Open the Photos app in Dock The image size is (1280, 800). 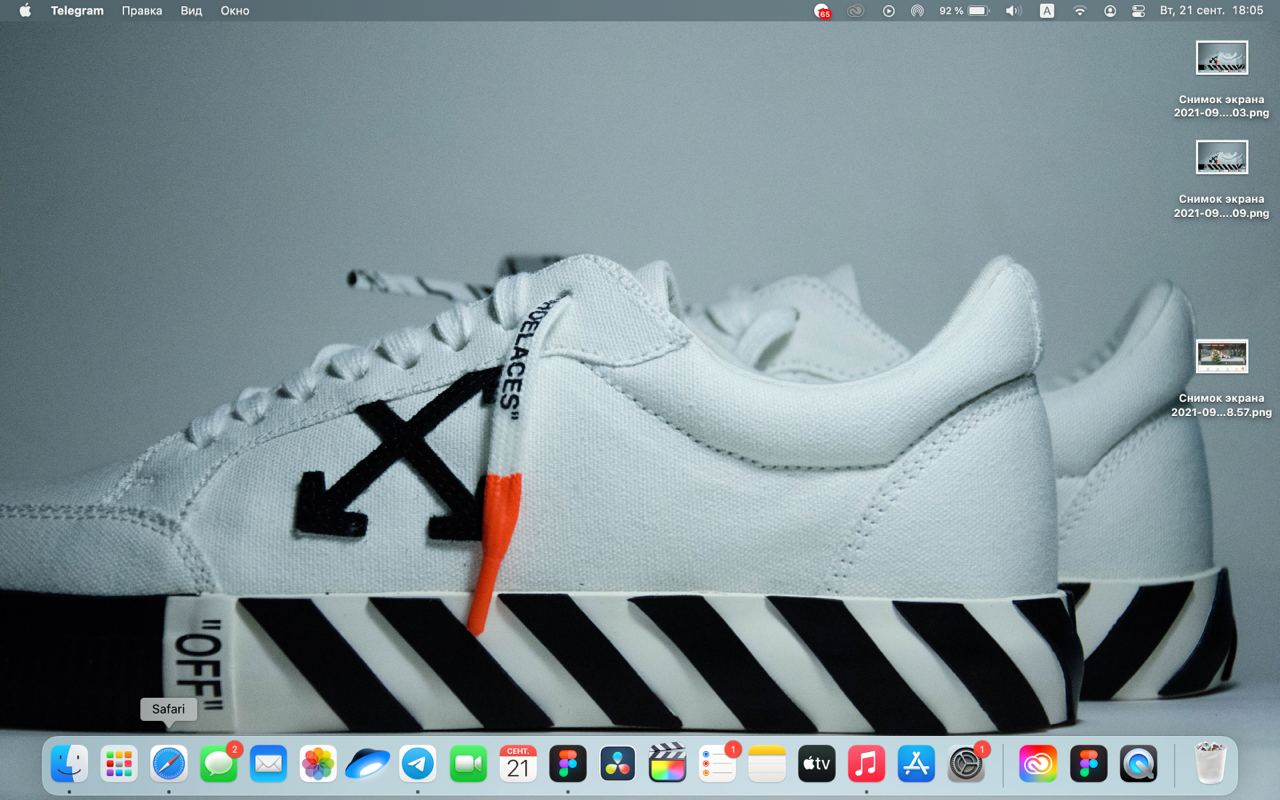[x=318, y=765]
